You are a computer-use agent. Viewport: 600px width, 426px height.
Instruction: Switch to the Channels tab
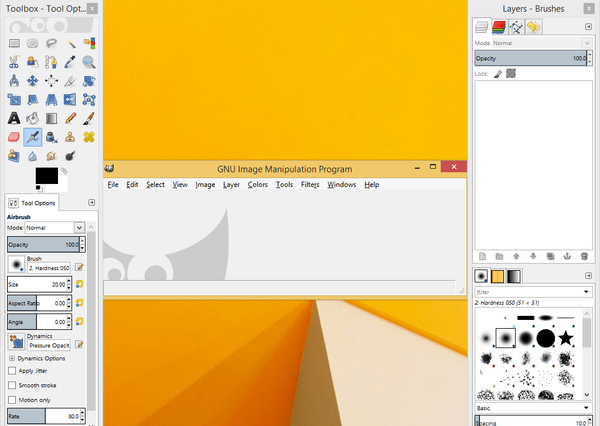499,27
